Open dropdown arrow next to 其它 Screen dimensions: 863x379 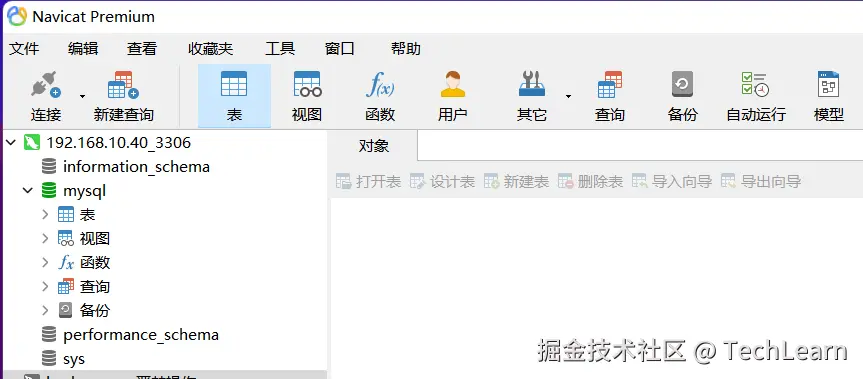(568, 97)
